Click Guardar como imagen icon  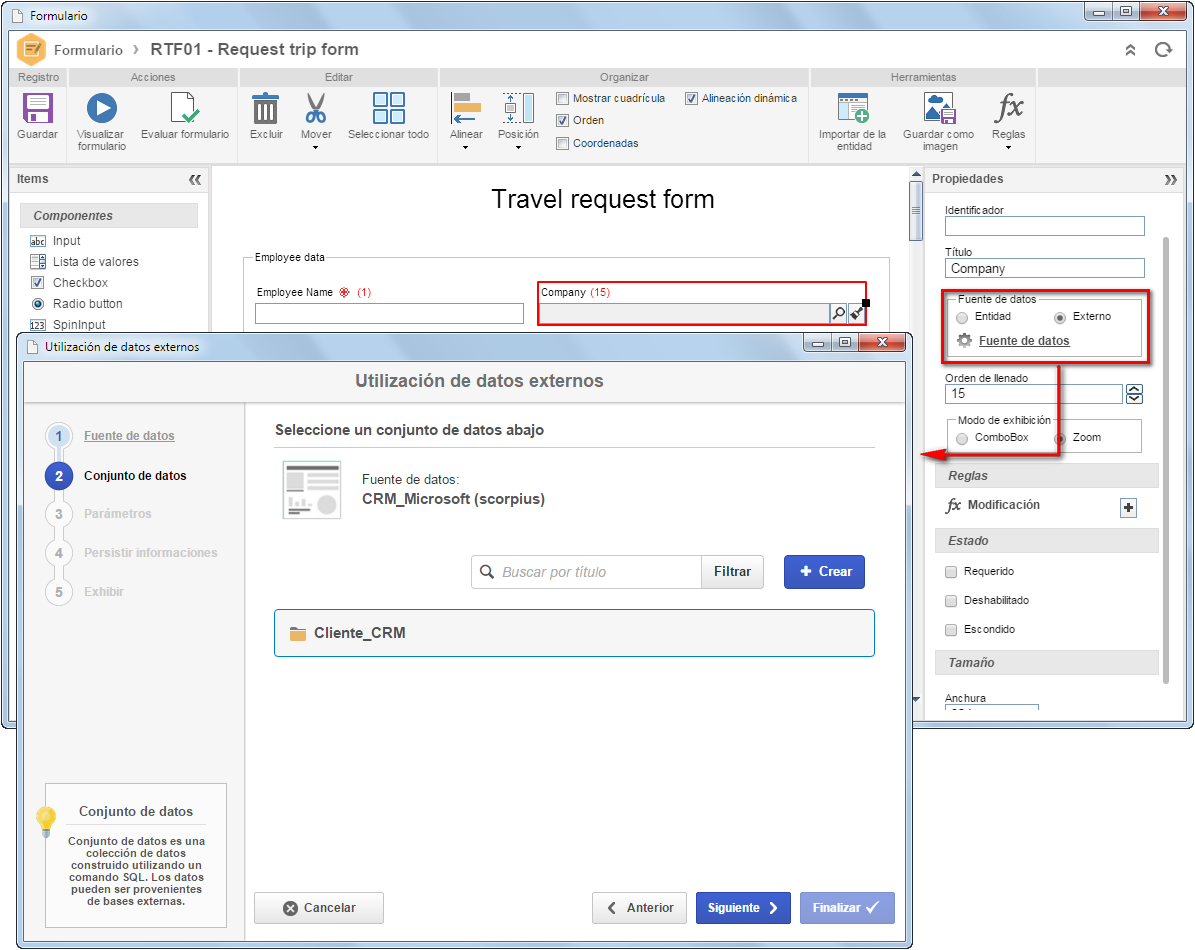939,108
